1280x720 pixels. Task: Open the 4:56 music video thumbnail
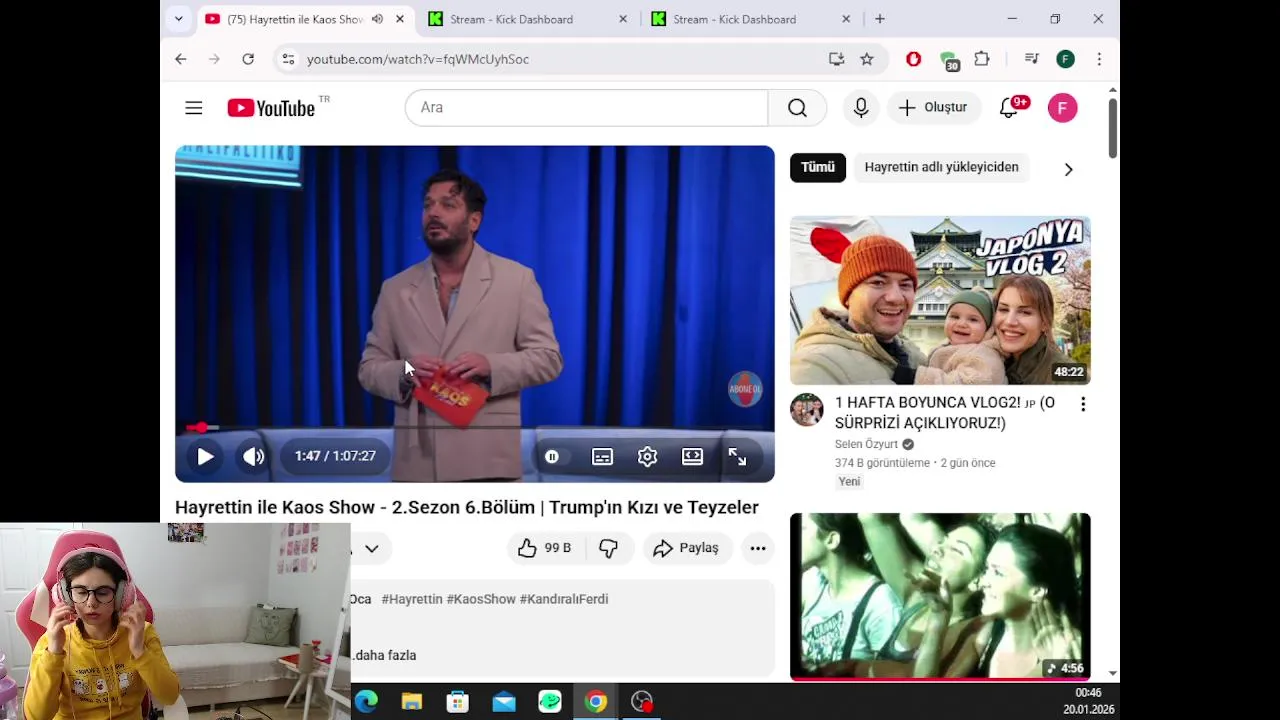940,597
